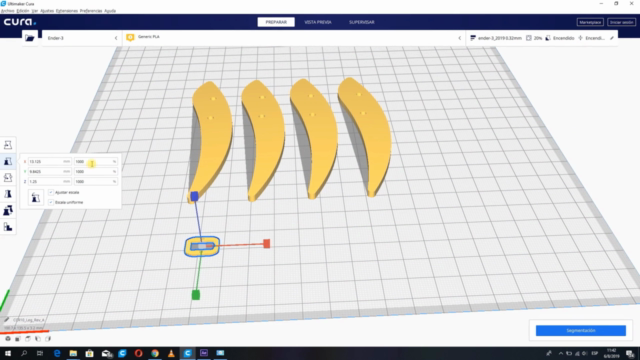Image resolution: width=640 pixels, height=360 pixels.
Task: Click the Y scale percent field
Action: click(x=96, y=171)
